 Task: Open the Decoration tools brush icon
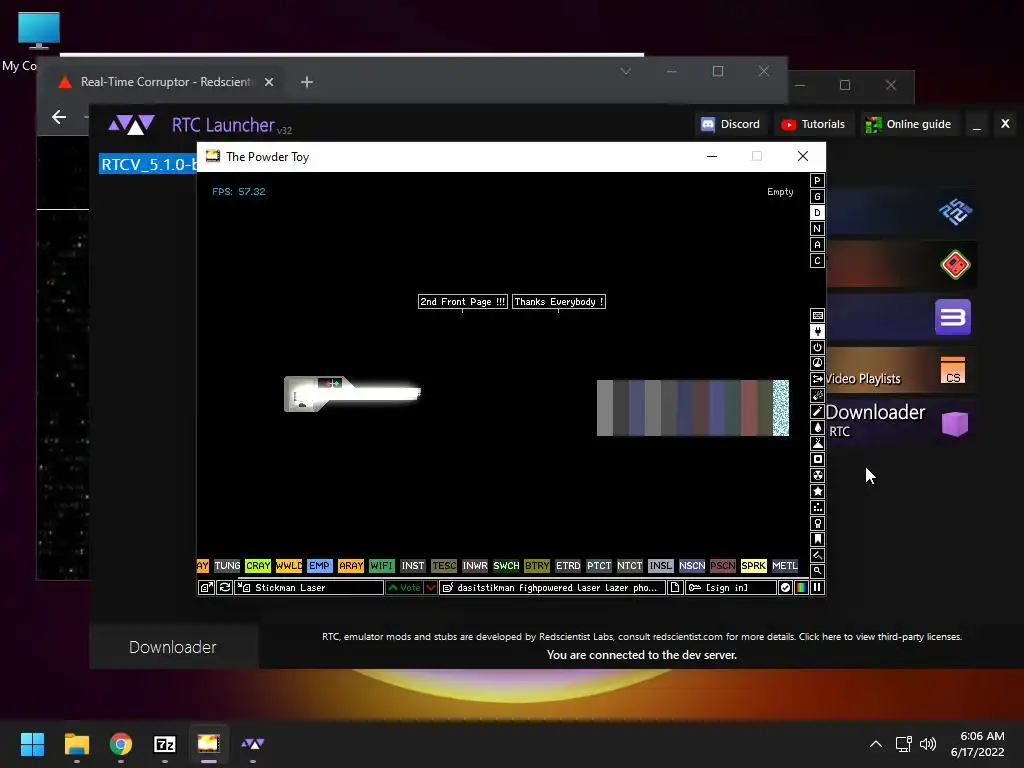[817, 555]
